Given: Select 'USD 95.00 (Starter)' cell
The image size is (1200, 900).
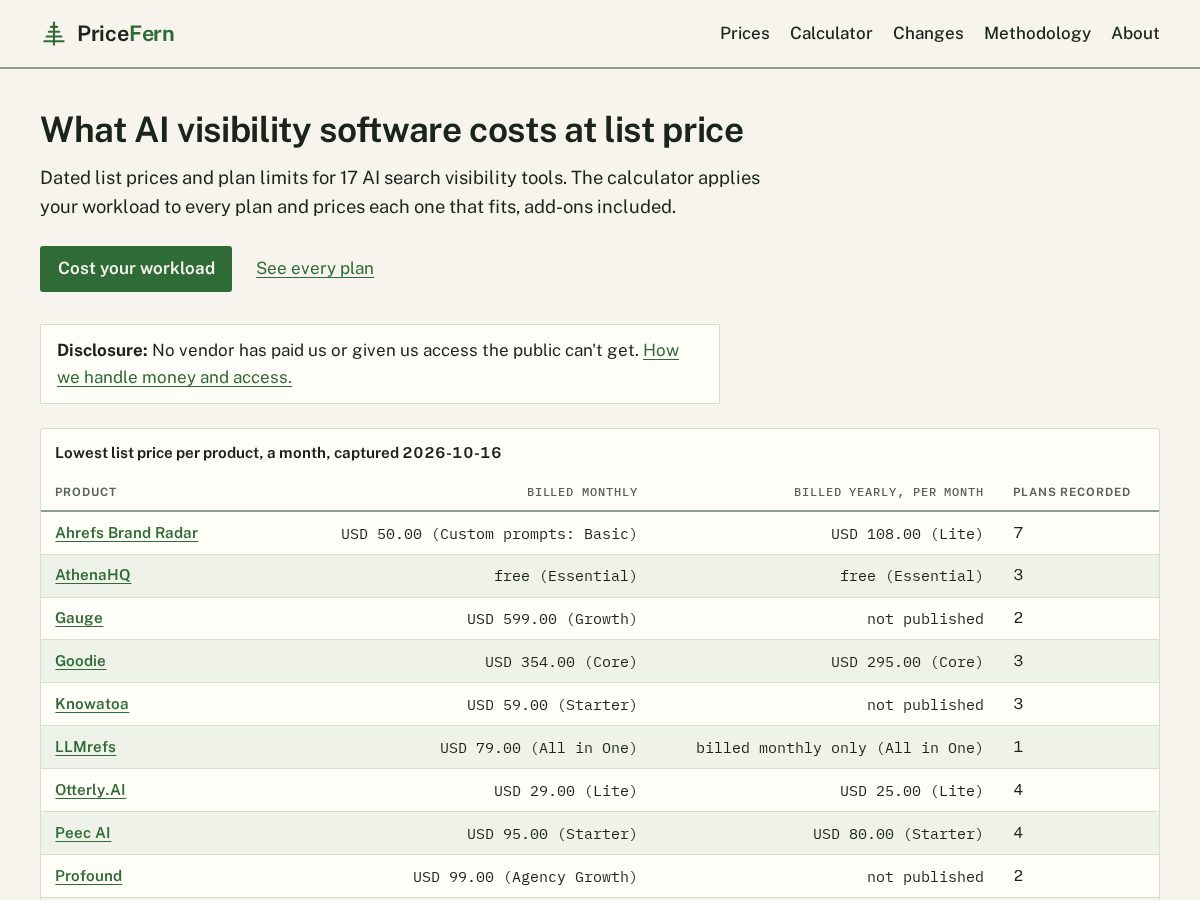Looking at the screenshot, I should 552,834.
